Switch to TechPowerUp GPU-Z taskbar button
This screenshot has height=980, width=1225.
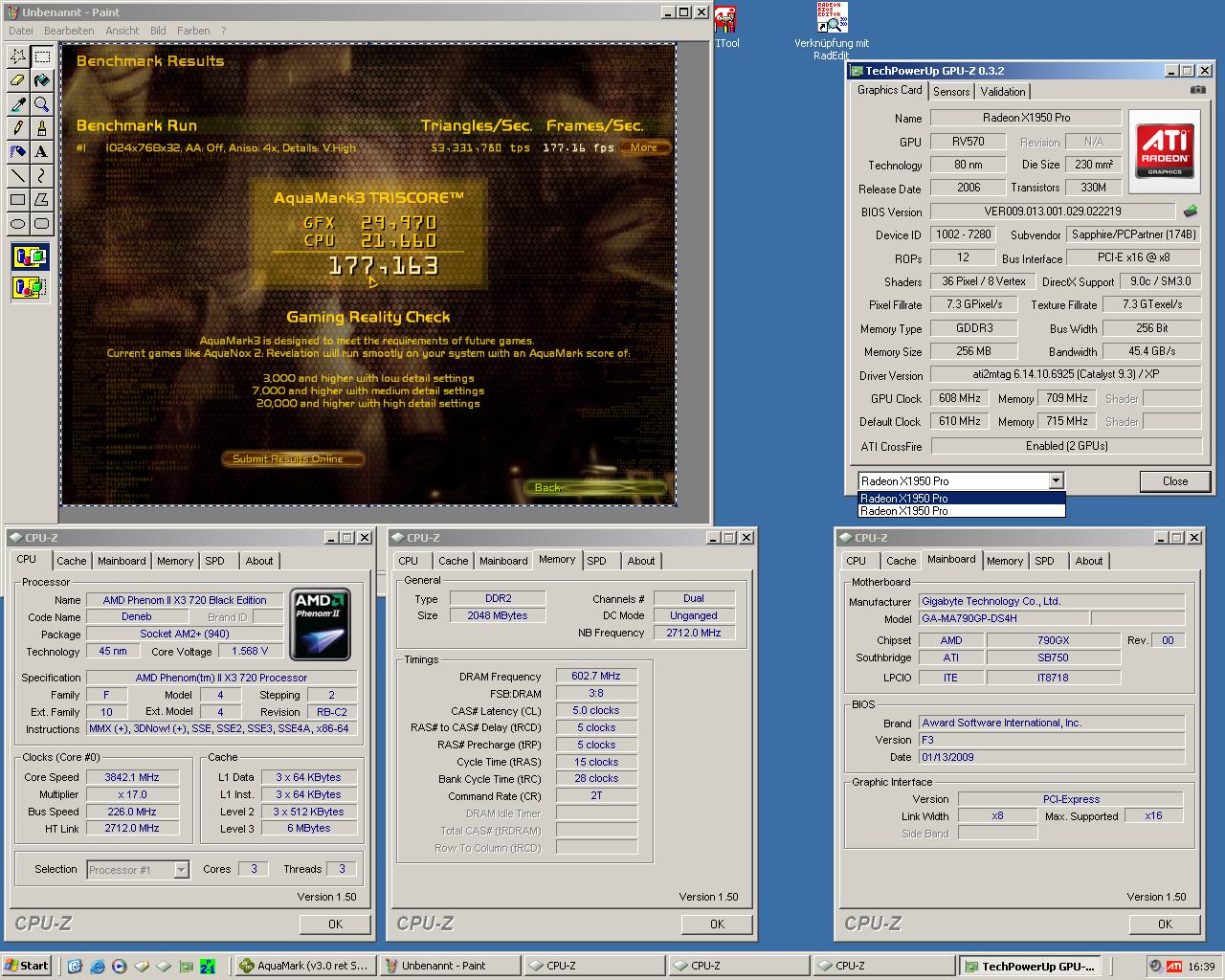click(x=1030, y=967)
